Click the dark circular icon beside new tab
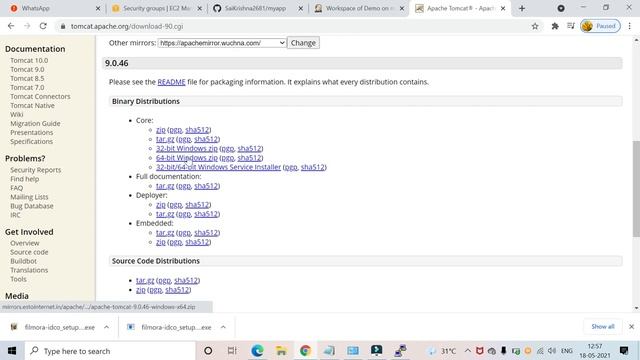This screenshot has height=360, width=640. pos(561,8)
